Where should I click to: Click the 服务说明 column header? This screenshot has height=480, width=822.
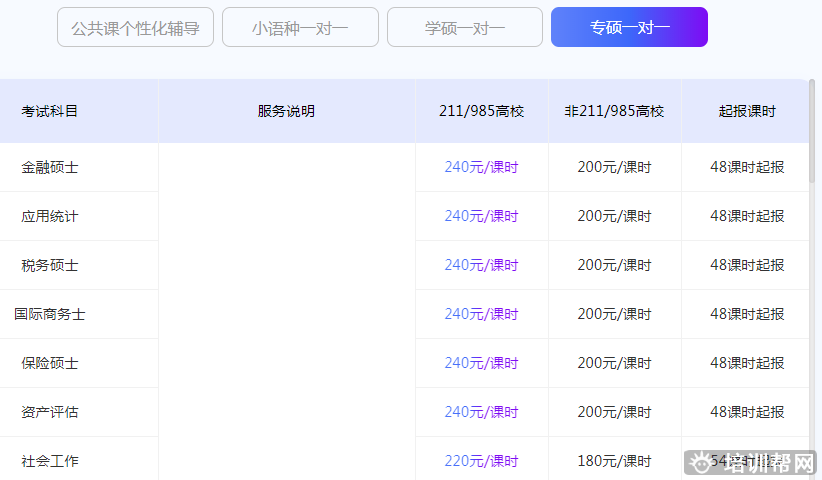(286, 111)
